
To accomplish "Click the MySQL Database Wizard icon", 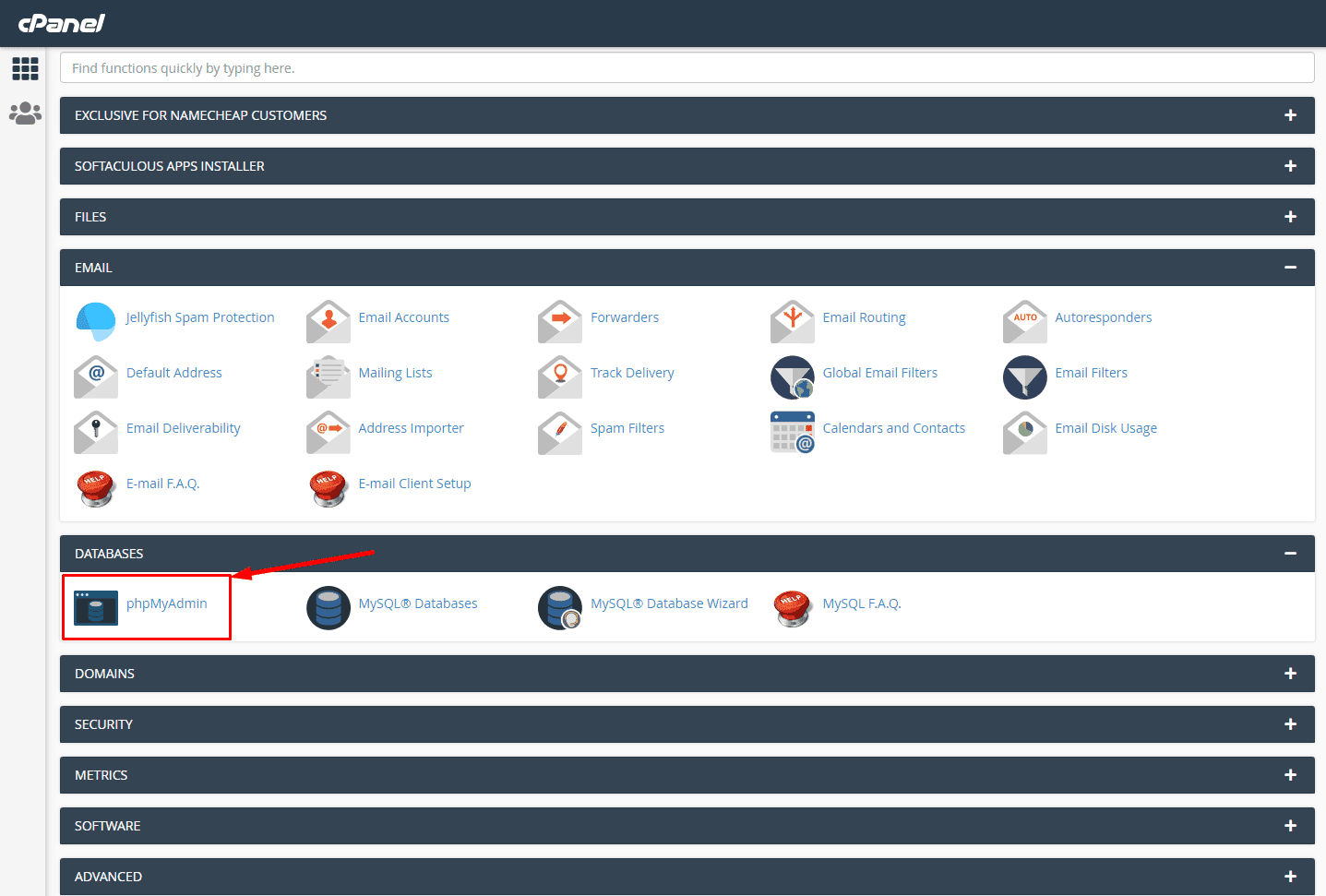I will tap(560, 608).
